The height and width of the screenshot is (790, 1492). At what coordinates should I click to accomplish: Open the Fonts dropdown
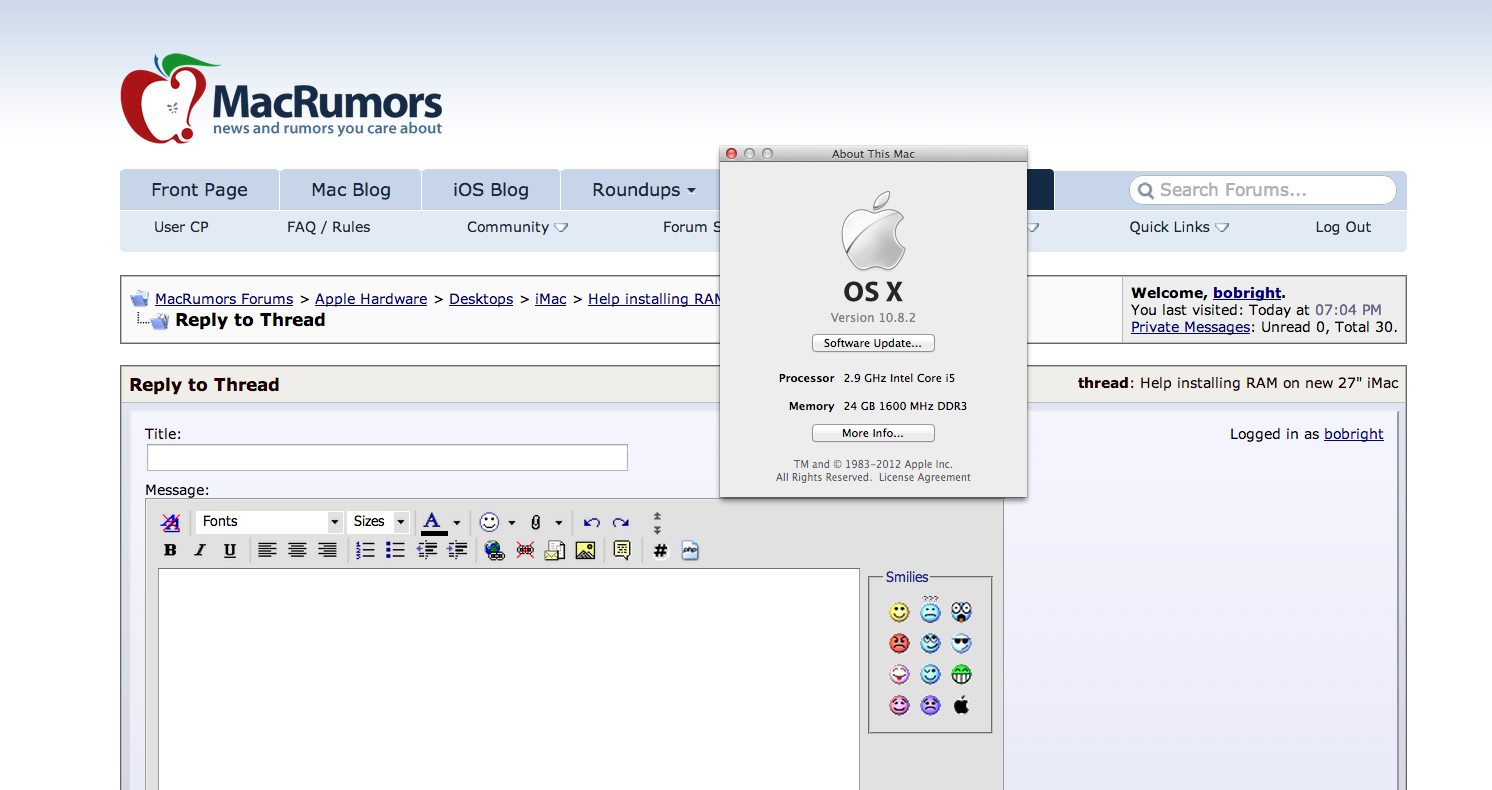[269, 522]
